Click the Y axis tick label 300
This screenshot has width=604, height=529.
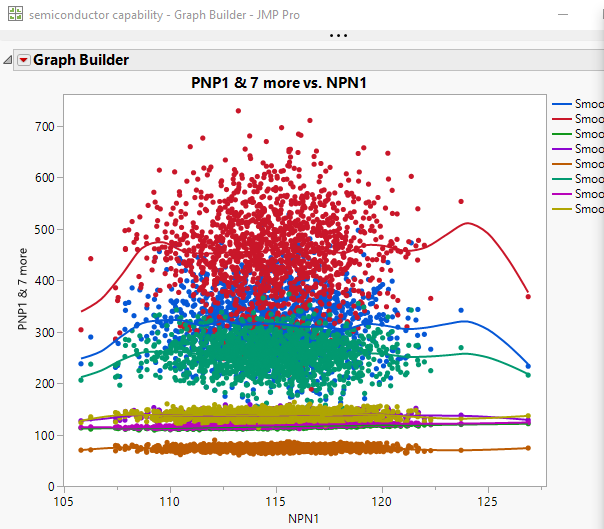coord(45,333)
